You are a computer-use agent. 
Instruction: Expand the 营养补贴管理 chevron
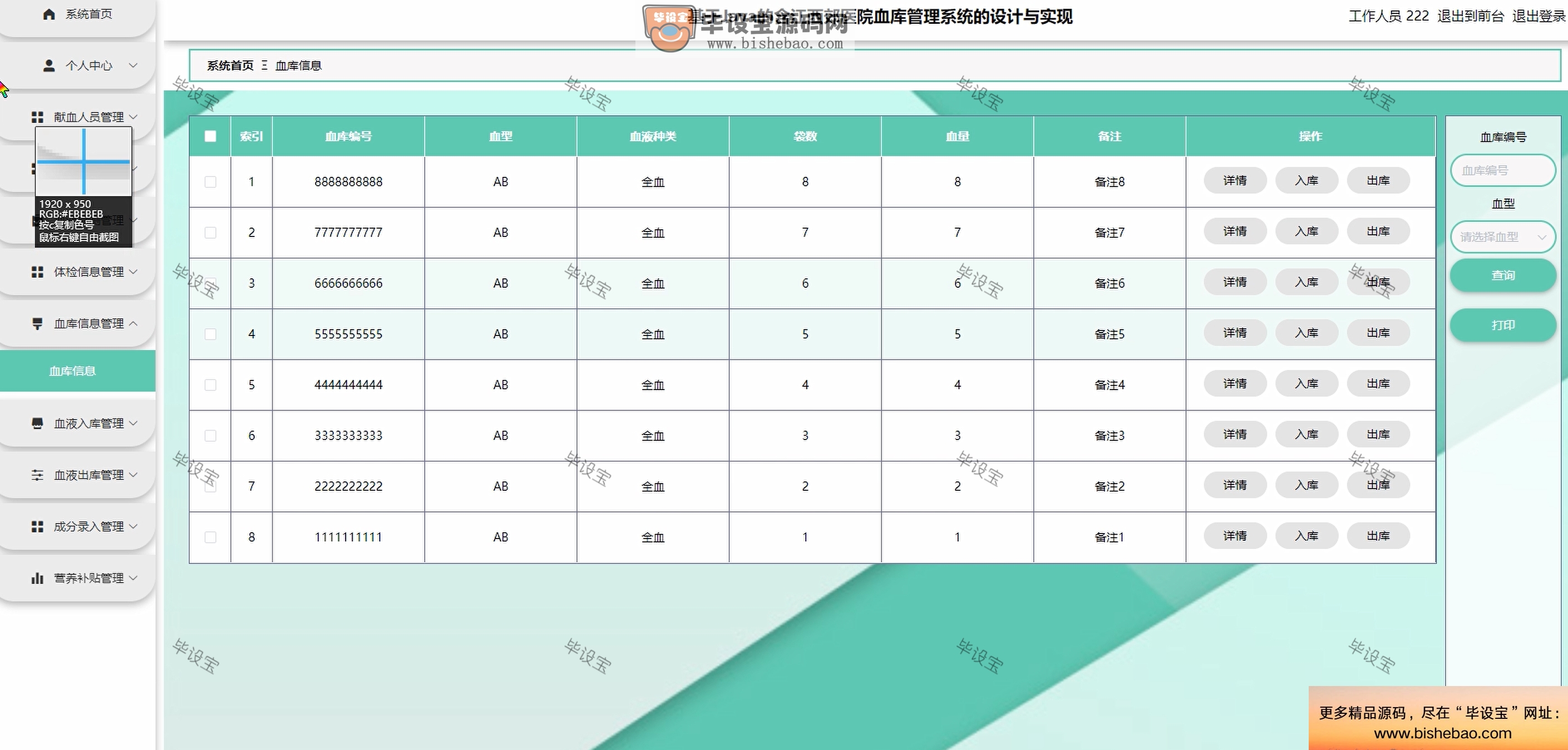click(x=134, y=578)
